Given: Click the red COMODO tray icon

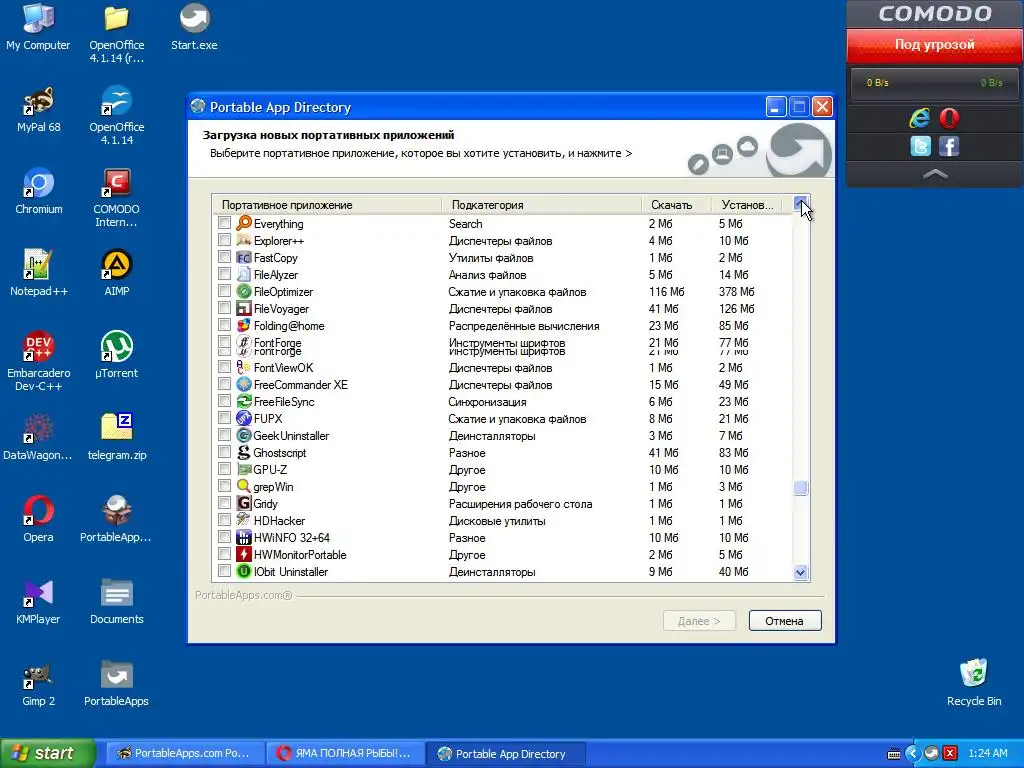Looking at the screenshot, I should click(x=950, y=753).
